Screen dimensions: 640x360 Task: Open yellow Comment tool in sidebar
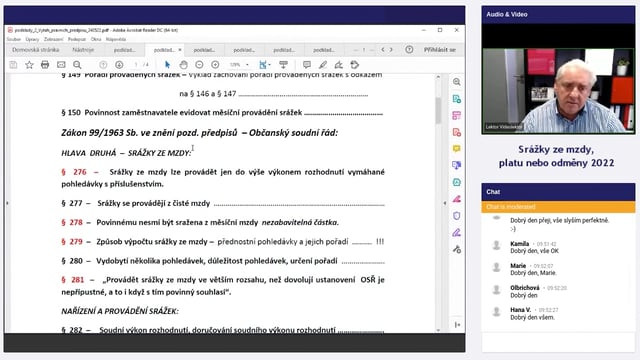(x=457, y=149)
